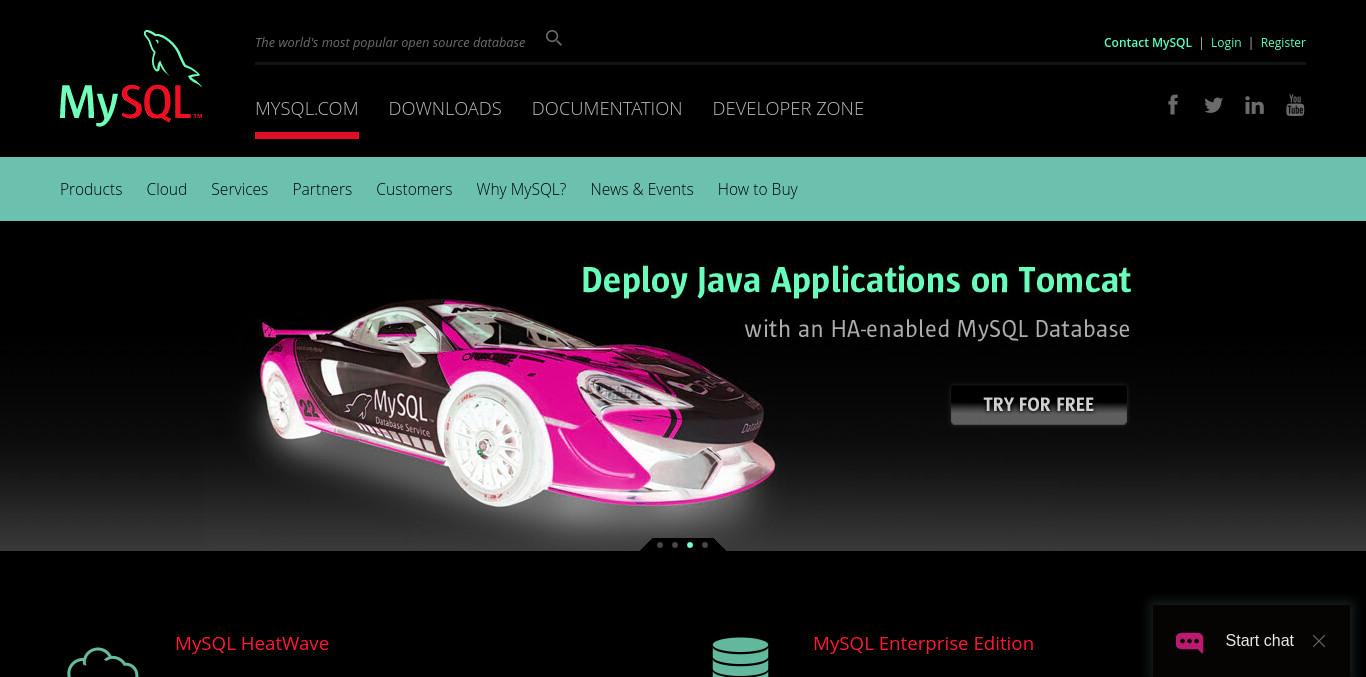Open the News & Events menu
This screenshot has height=677, width=1366.
click(642, 189)
